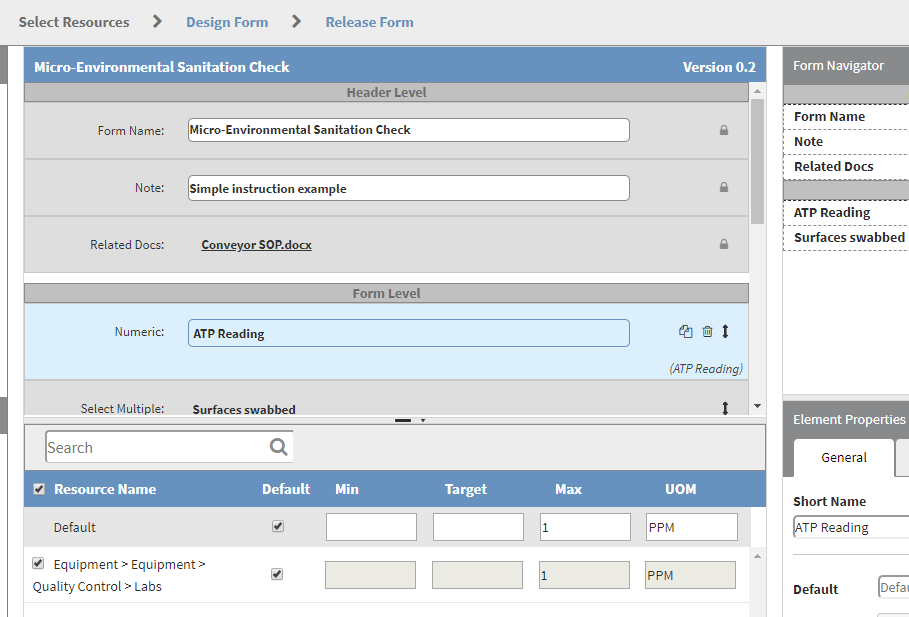The width and height of the screenshot is (909, 617).
Task: Click the UOM column header
Action: click(x=681, y=489)
